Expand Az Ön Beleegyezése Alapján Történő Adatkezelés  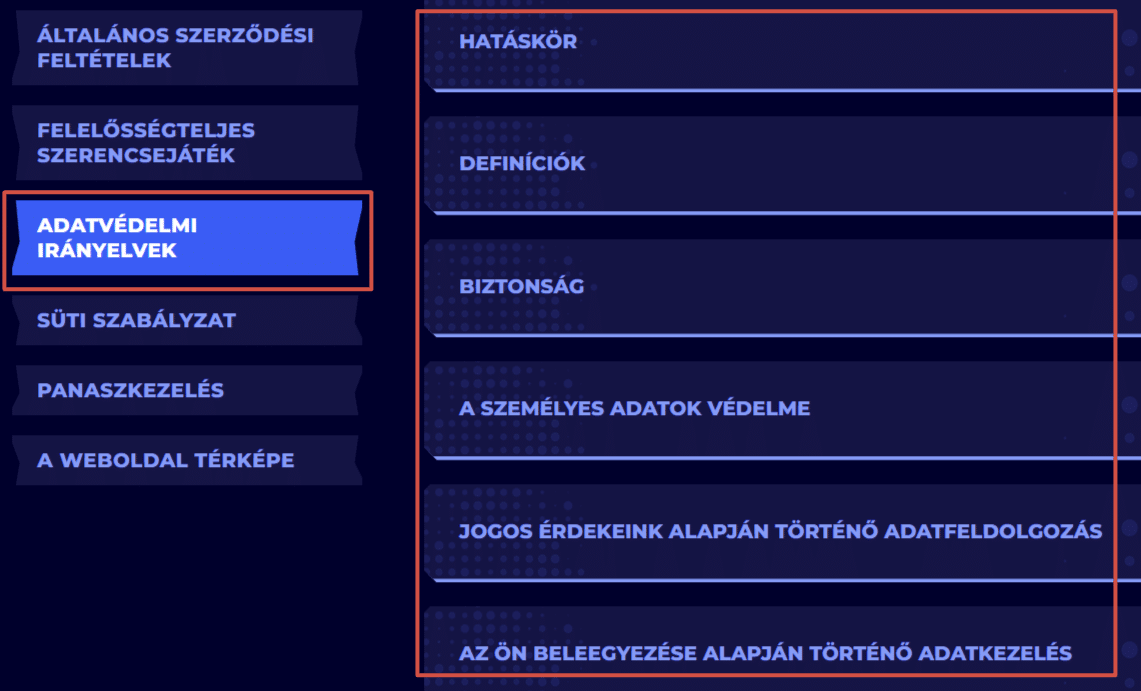coord(765,653)
